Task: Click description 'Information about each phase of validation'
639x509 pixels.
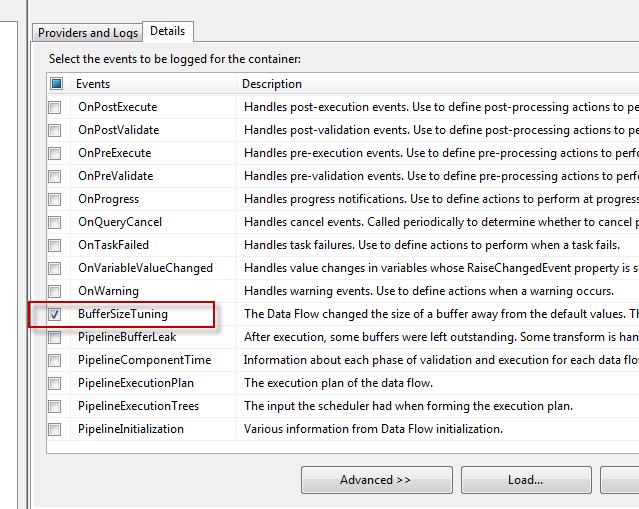Action: [x=441, y=360]
